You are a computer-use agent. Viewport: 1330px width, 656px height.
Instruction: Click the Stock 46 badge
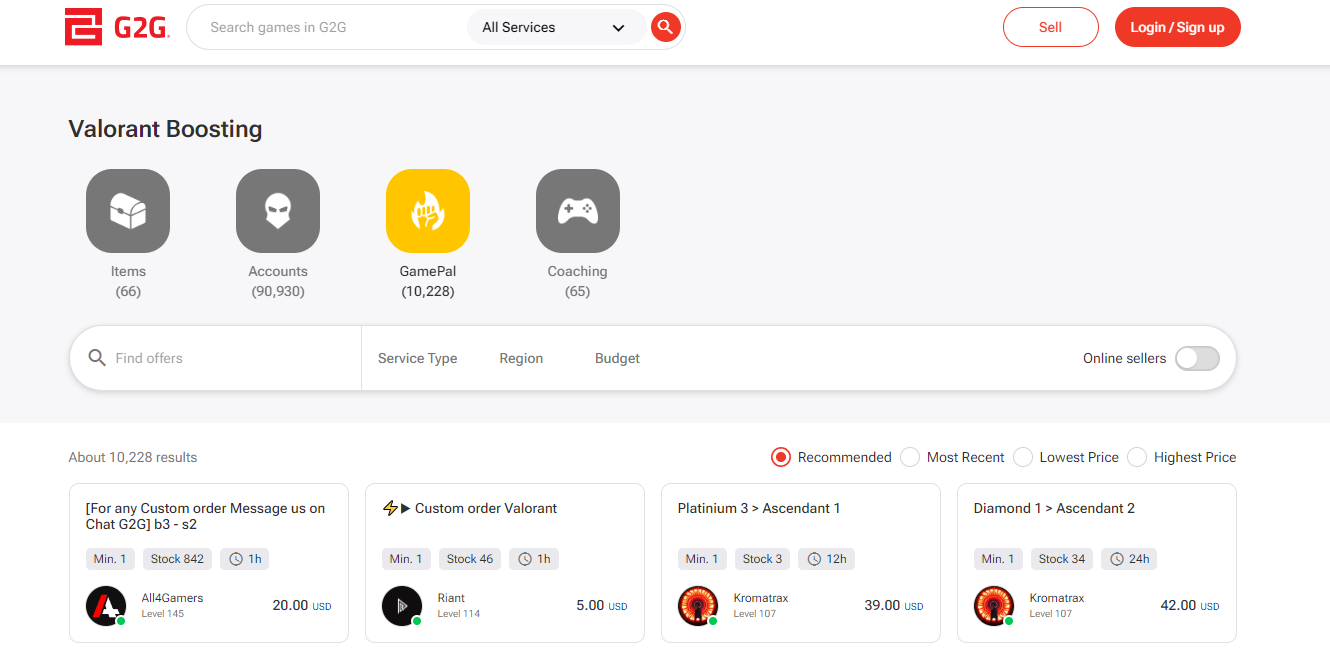click(470, 559)
